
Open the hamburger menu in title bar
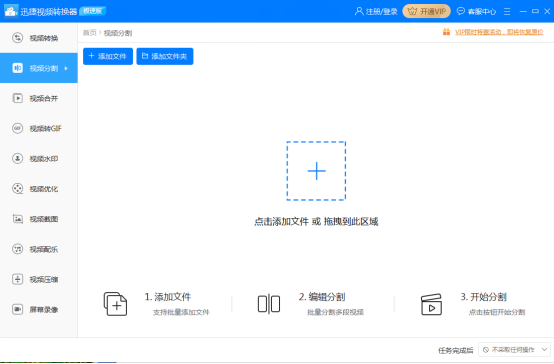(507, 12)
